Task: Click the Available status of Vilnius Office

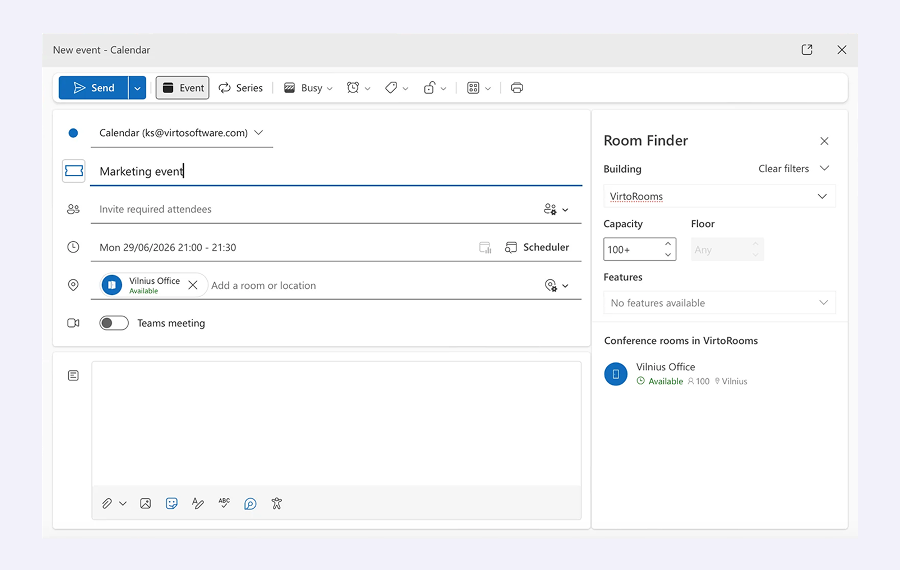Action: click(x=660, y=381)
